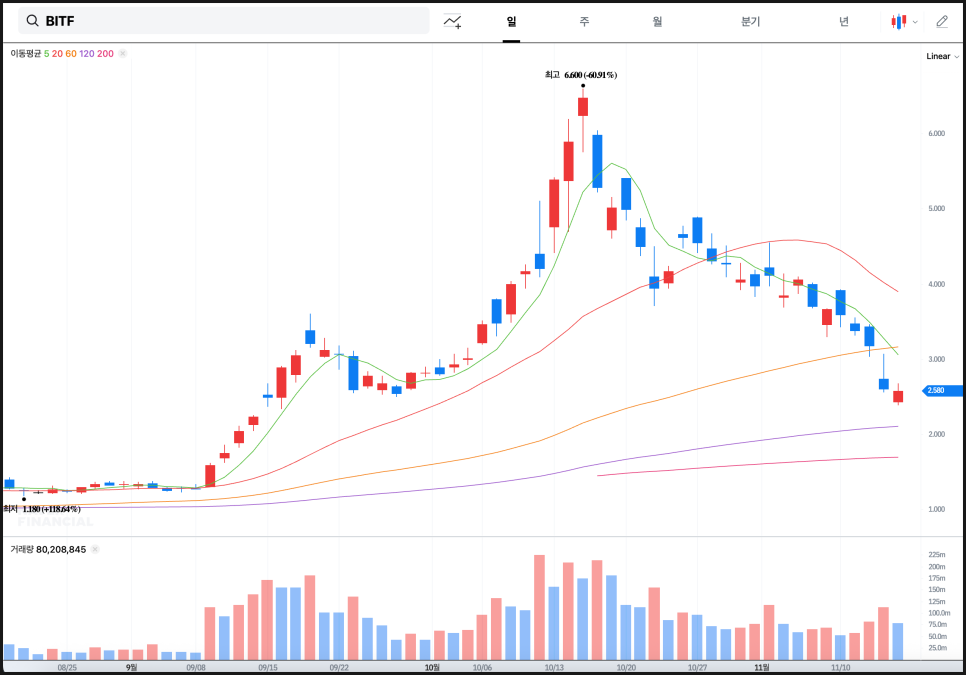Screen dimensions: 966x675
Task: Select the quarterly (분기) interval tab
Action: pos(750,21)
